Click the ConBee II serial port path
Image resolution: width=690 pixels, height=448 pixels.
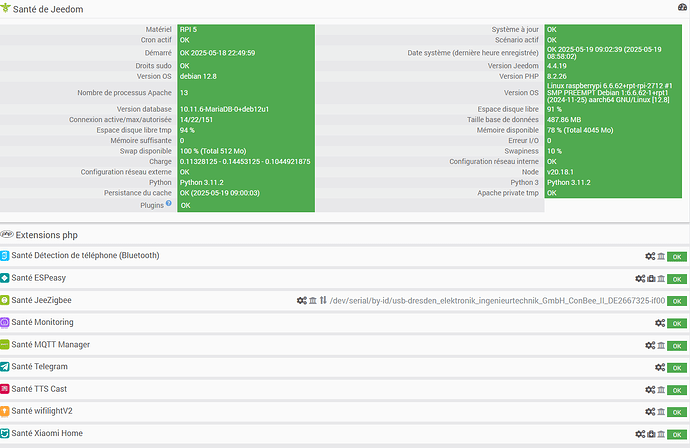coord(497,301)
